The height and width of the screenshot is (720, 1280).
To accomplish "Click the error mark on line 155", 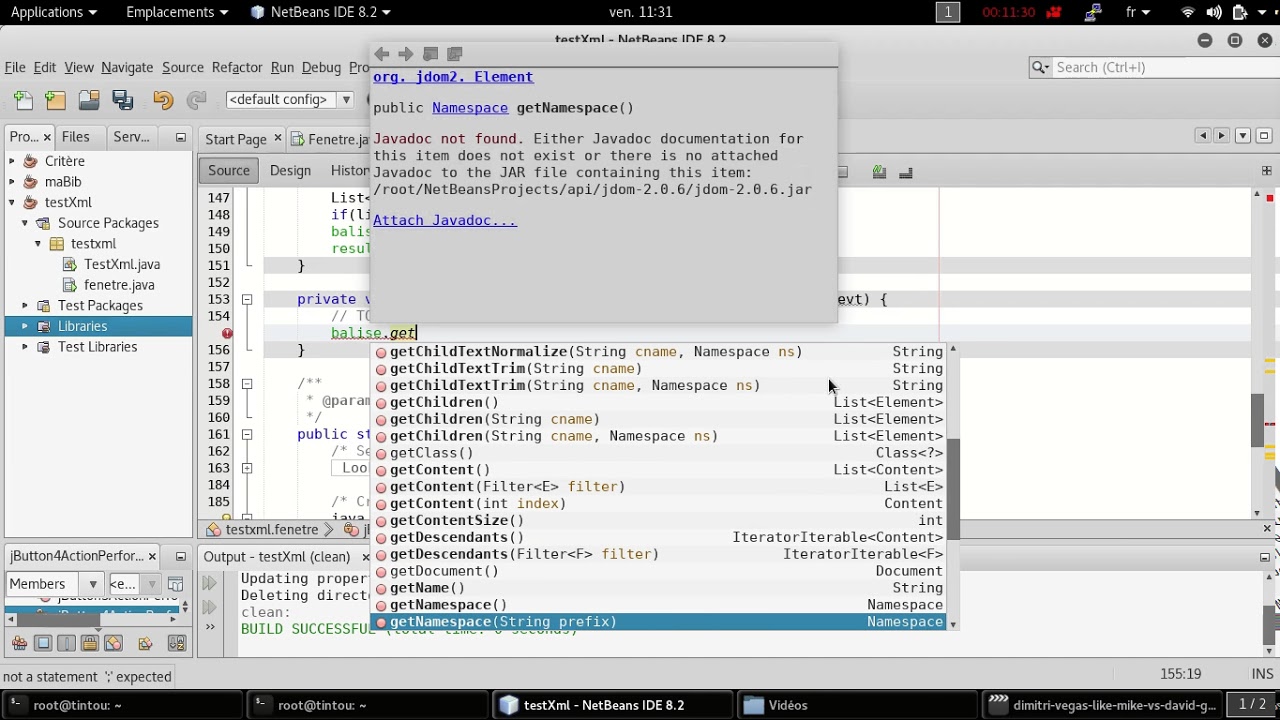I will [x=227, y=333].
